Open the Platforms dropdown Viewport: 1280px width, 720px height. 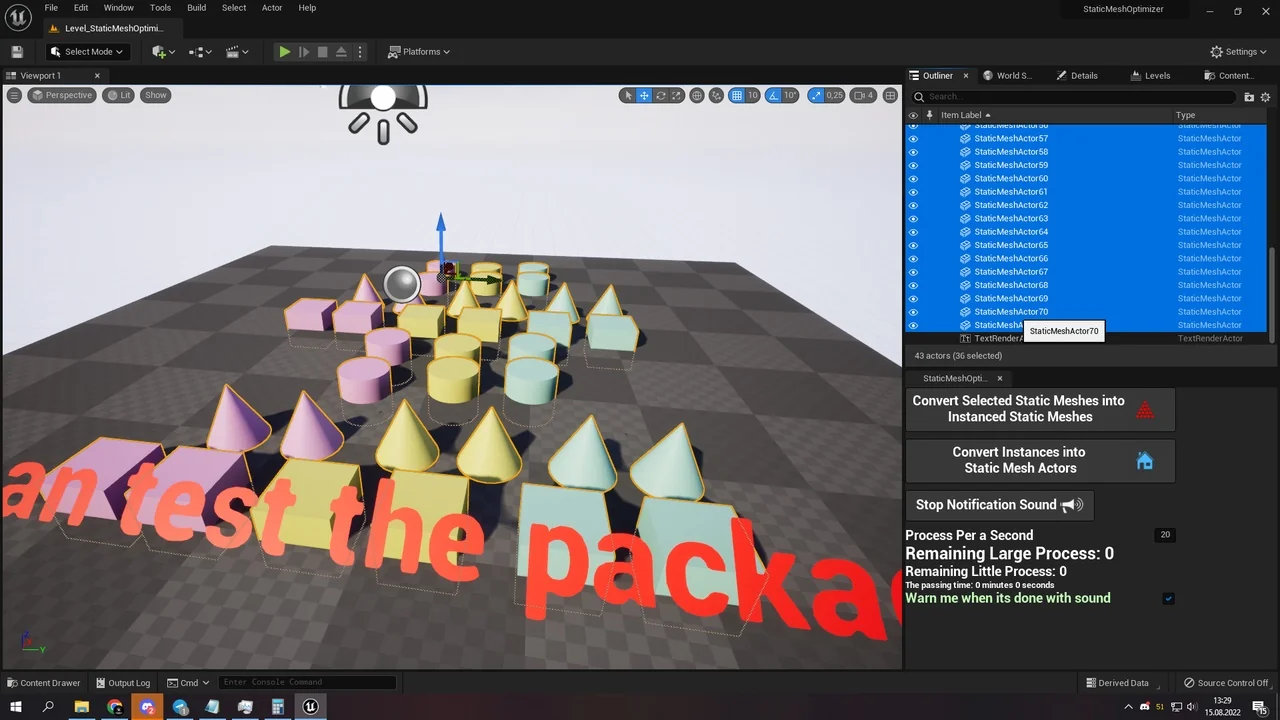[419, 51]
